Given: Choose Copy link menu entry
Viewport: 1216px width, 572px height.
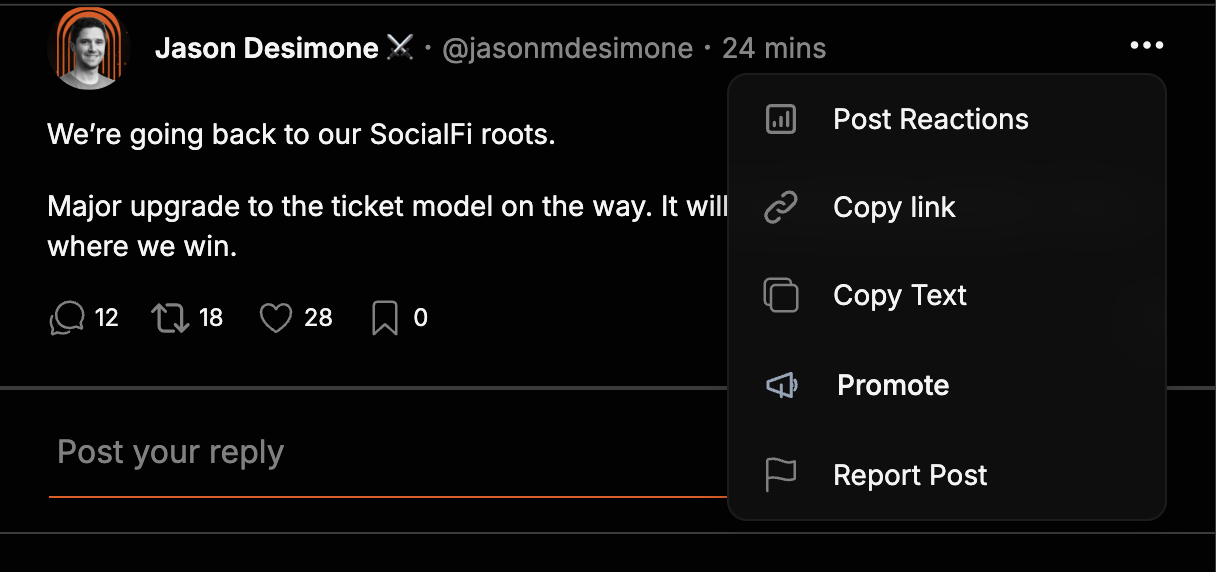Looking at the screenshot, I should [x=894, y=208].
